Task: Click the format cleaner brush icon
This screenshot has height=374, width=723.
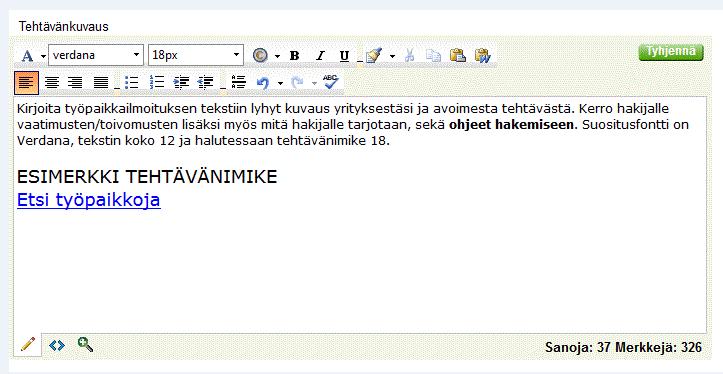Action: click(374, 55)
